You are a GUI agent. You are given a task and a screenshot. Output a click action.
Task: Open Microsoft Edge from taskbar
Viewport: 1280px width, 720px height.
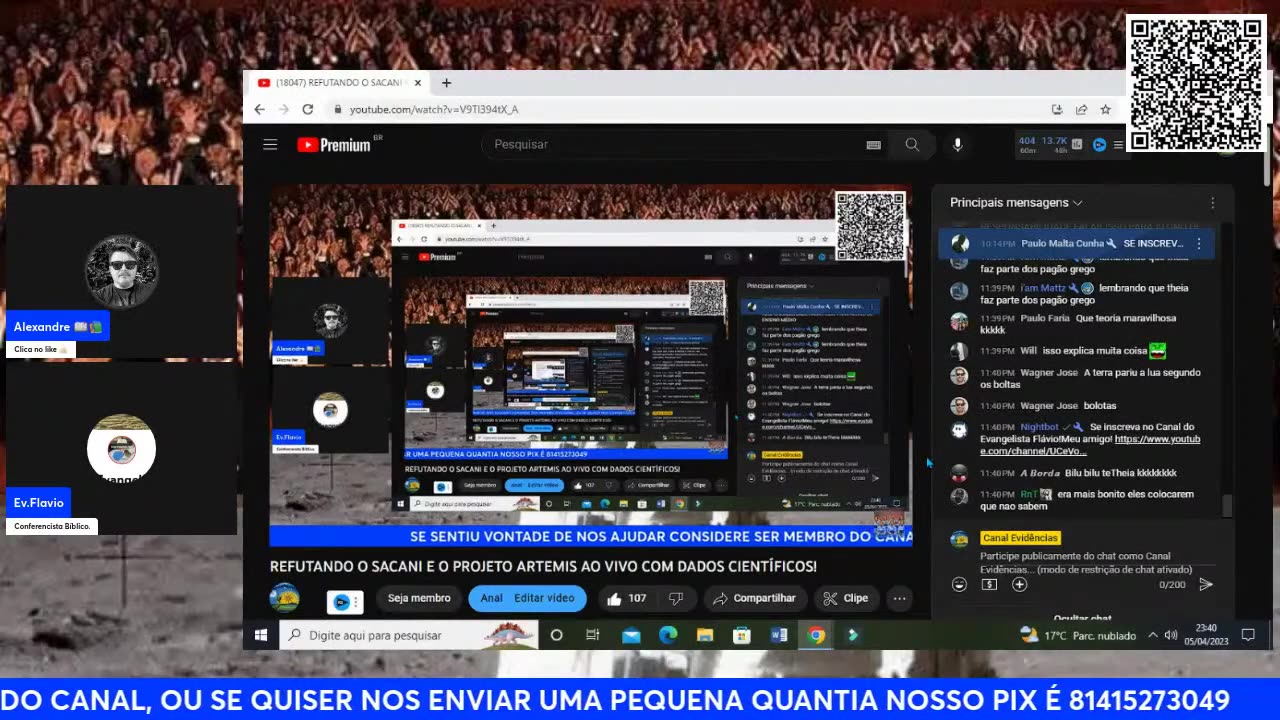click(668, 635)
